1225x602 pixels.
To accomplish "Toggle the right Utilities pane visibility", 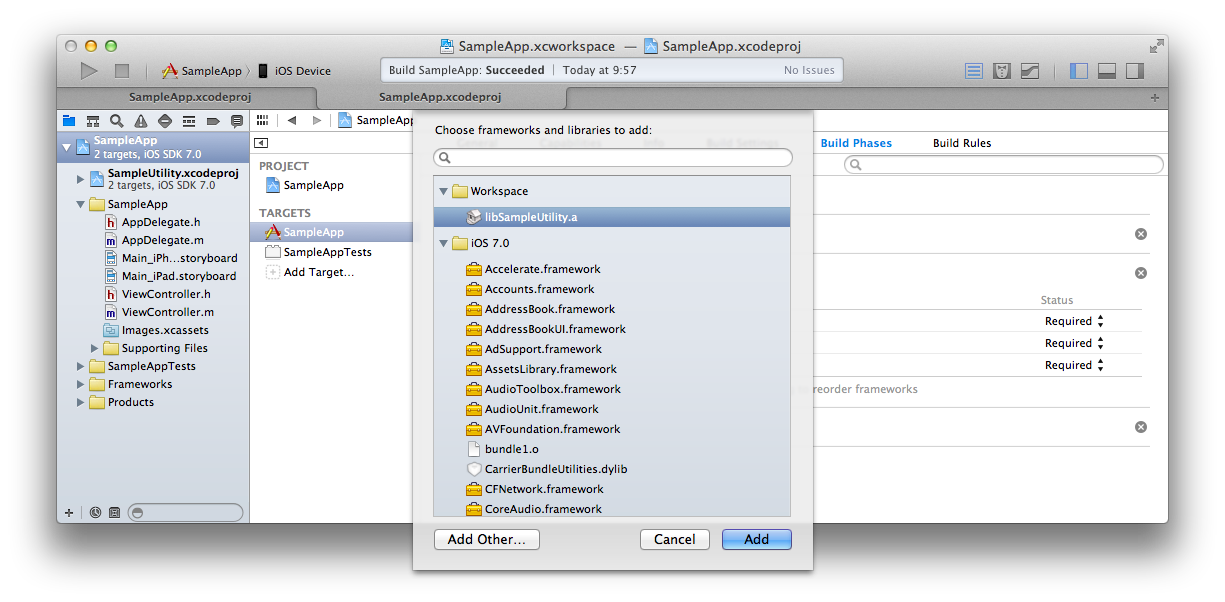I will pos(1135,71).
